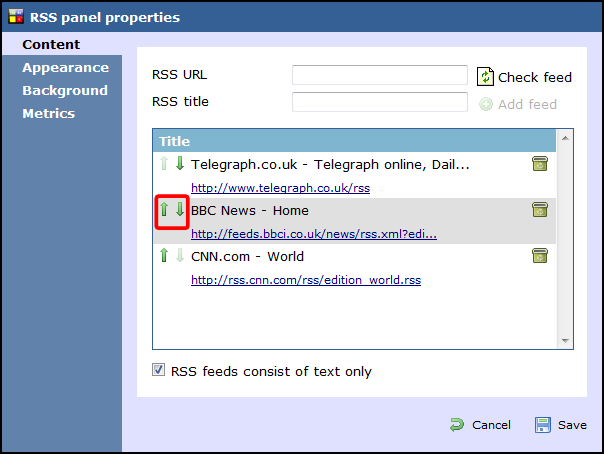This screenshot has width=604, height=454.
Task: Click the Cancel button text
Action: pyautogui.click(x=491, y=425)
